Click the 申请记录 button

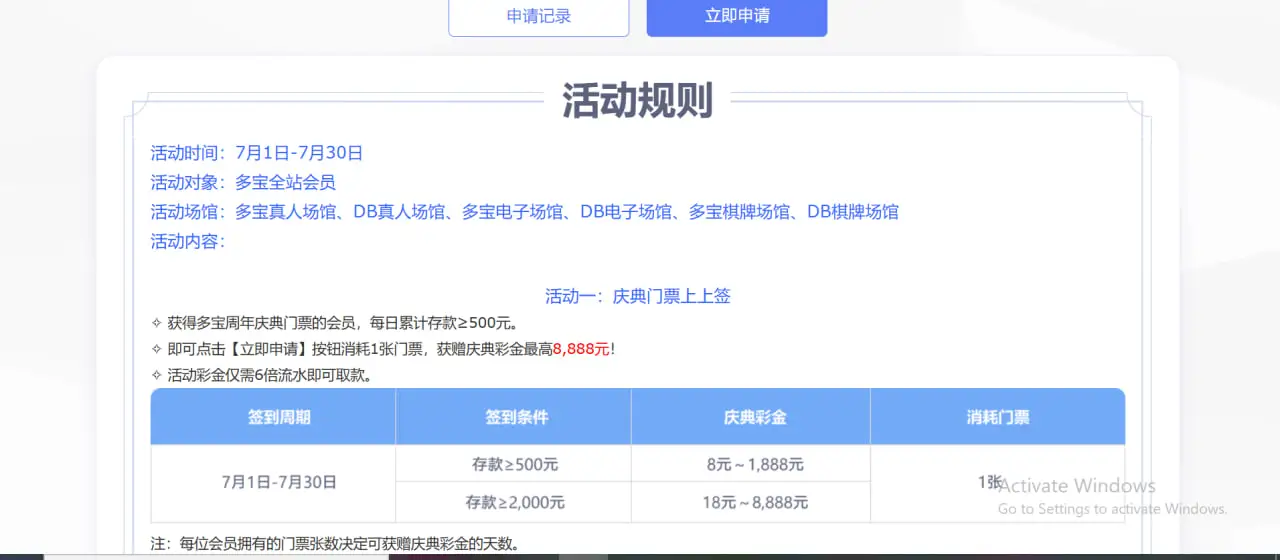538,16
